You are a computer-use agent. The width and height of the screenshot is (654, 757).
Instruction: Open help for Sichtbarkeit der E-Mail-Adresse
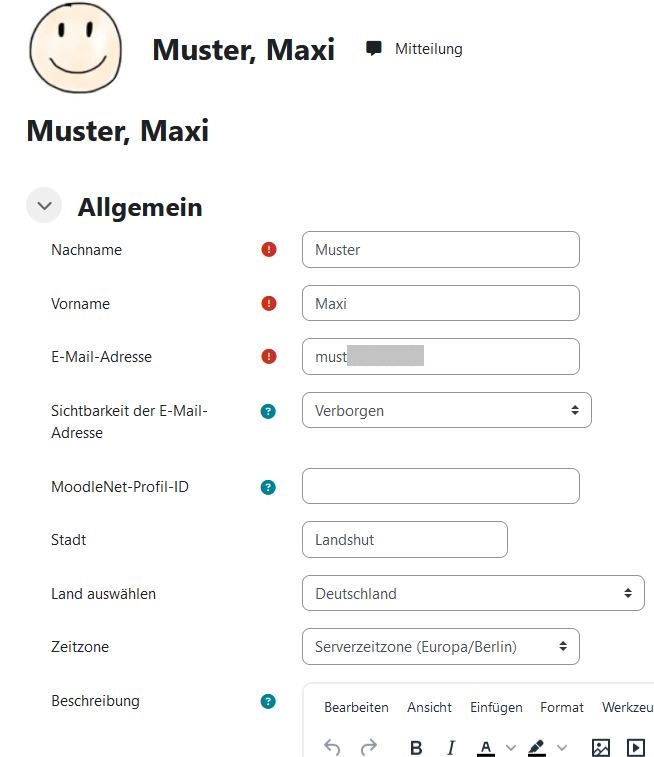tap(268, 411)
